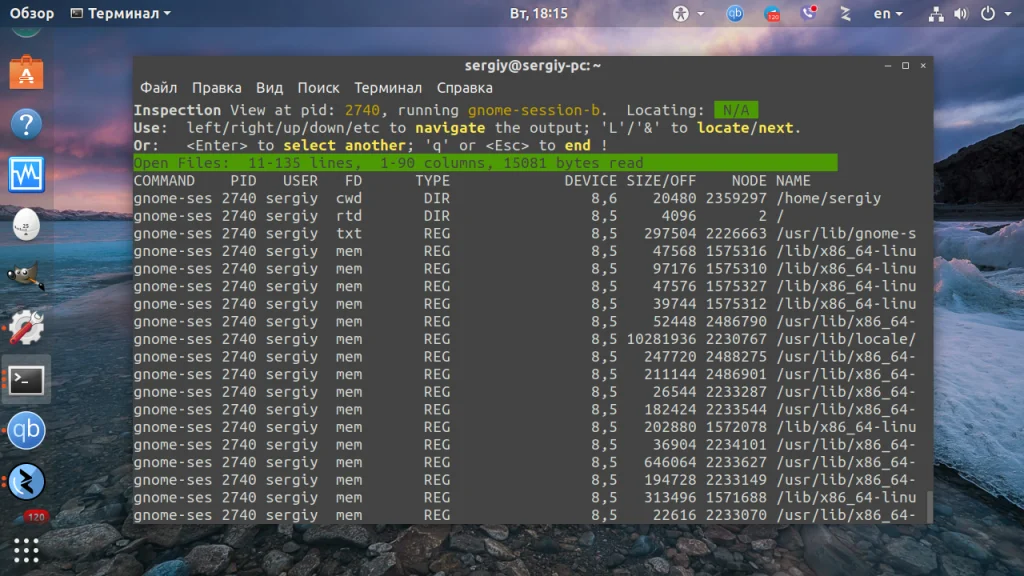1024x576 pixels.
Task: Open Viber tray icon in top bar
Action: pos(808,13)
